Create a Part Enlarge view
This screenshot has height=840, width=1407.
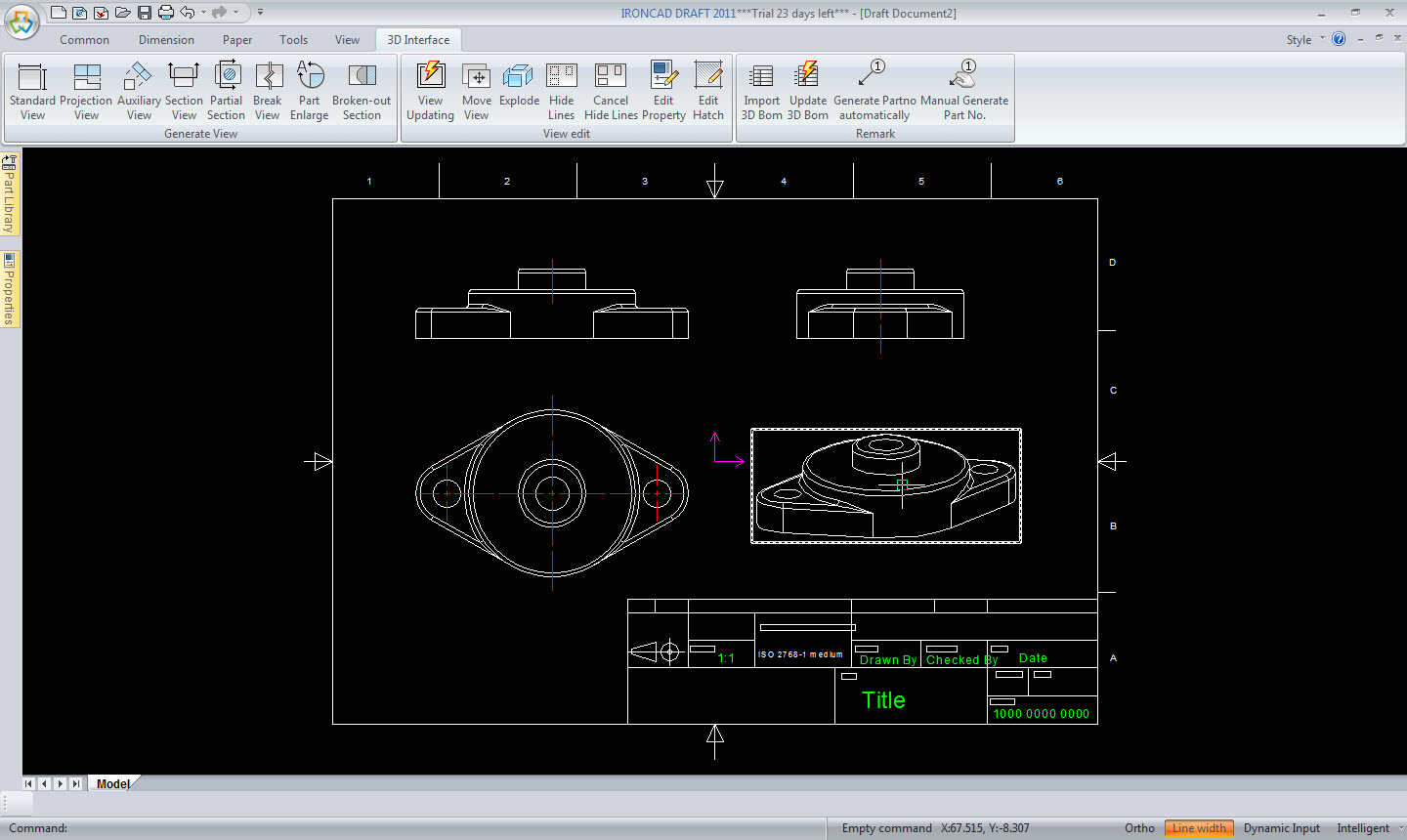[x=309, y=91]
